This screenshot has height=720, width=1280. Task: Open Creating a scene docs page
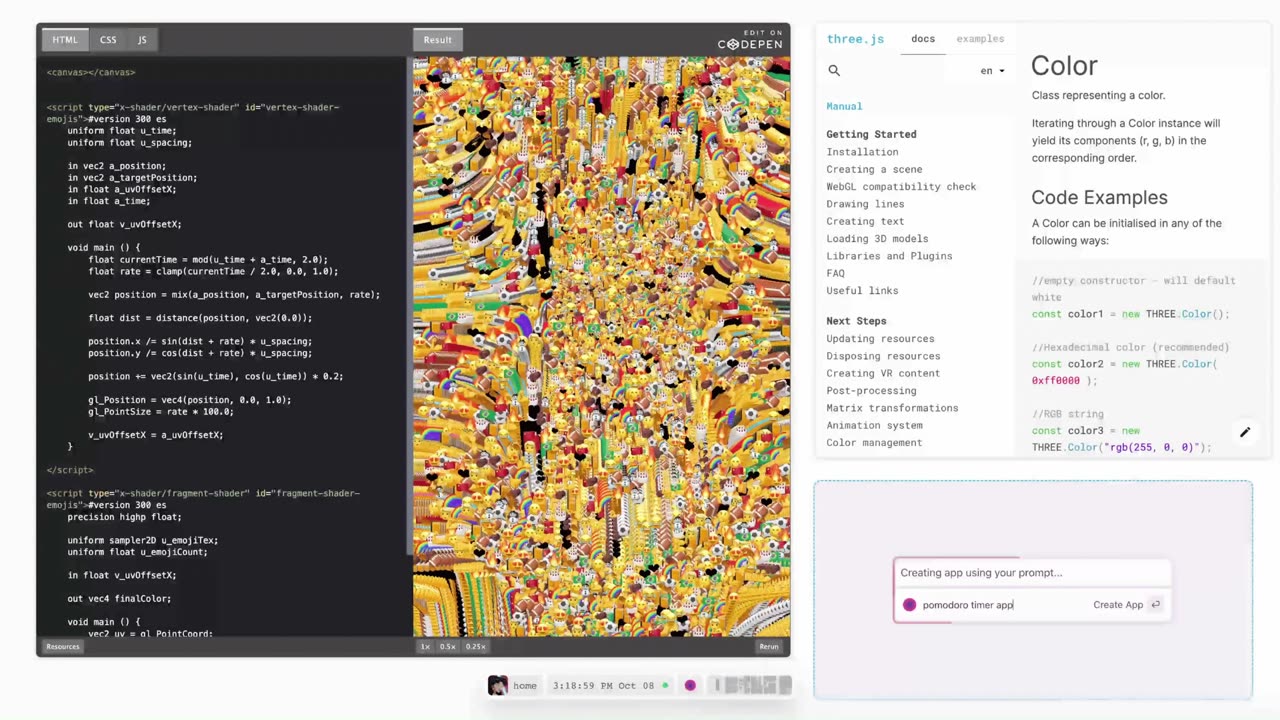(874, 169)
